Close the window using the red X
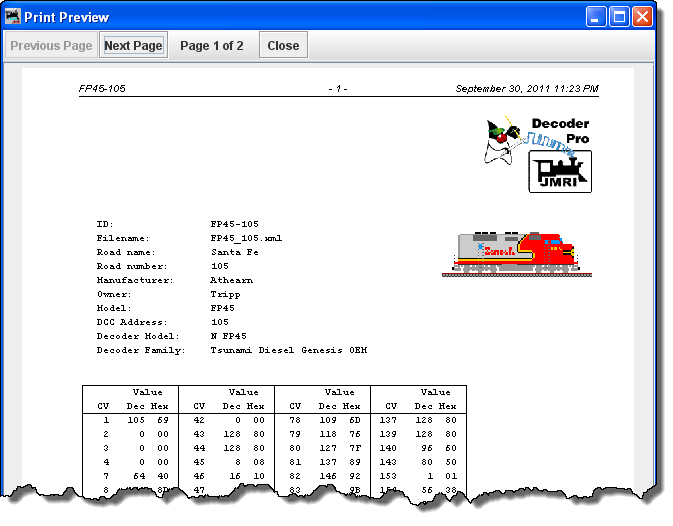 click(x=642, y=17)
